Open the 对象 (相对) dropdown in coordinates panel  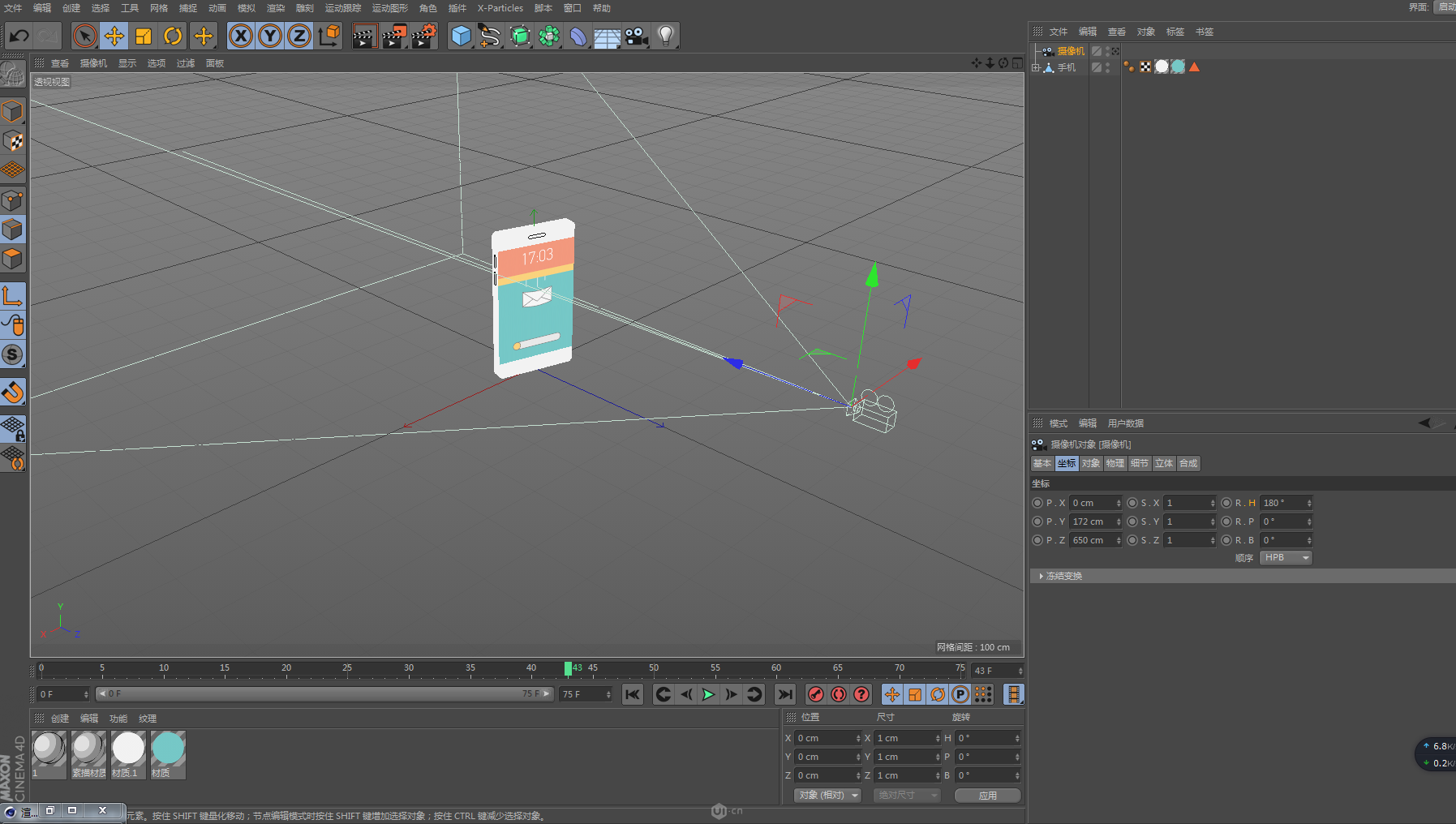pyautogui.click(x=827, y=796)
